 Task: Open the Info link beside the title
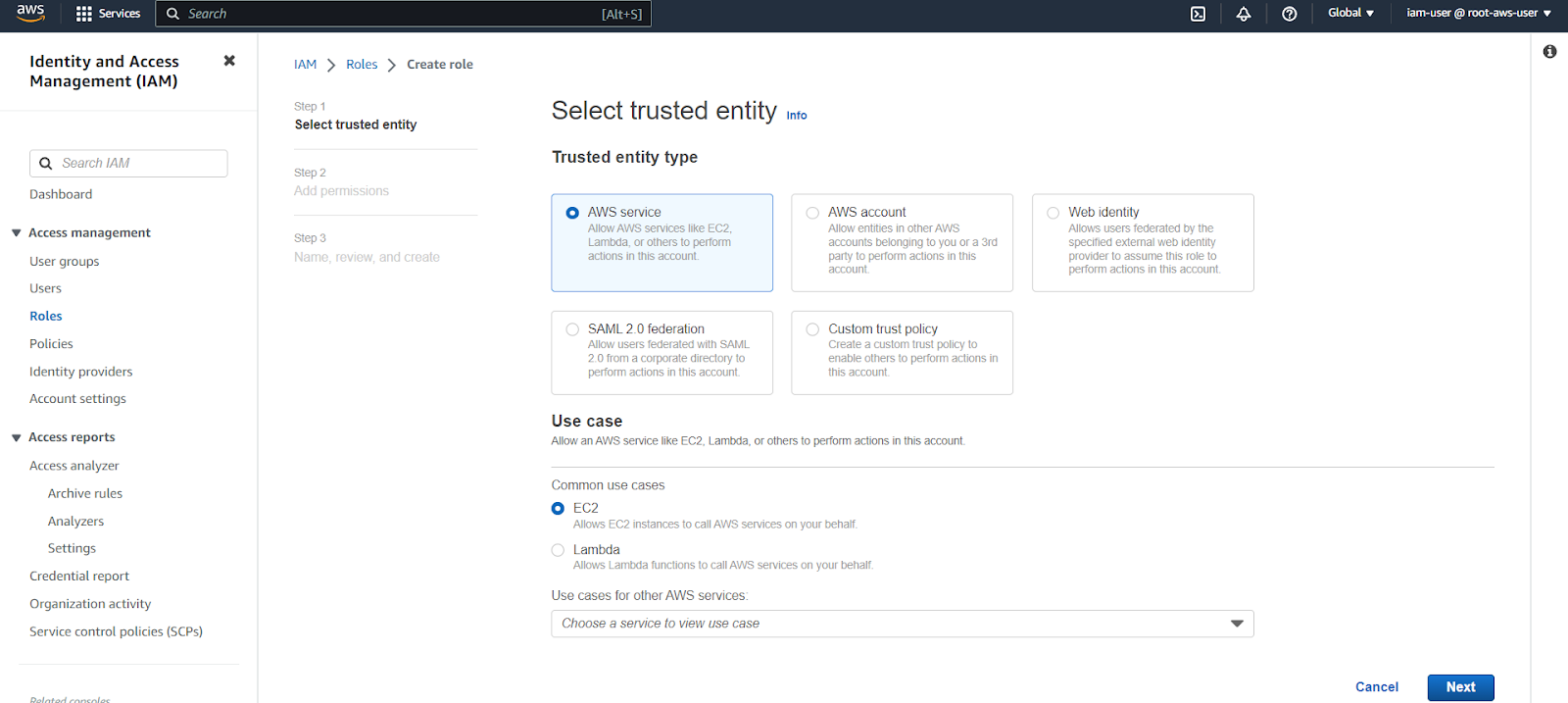[797, 116]
